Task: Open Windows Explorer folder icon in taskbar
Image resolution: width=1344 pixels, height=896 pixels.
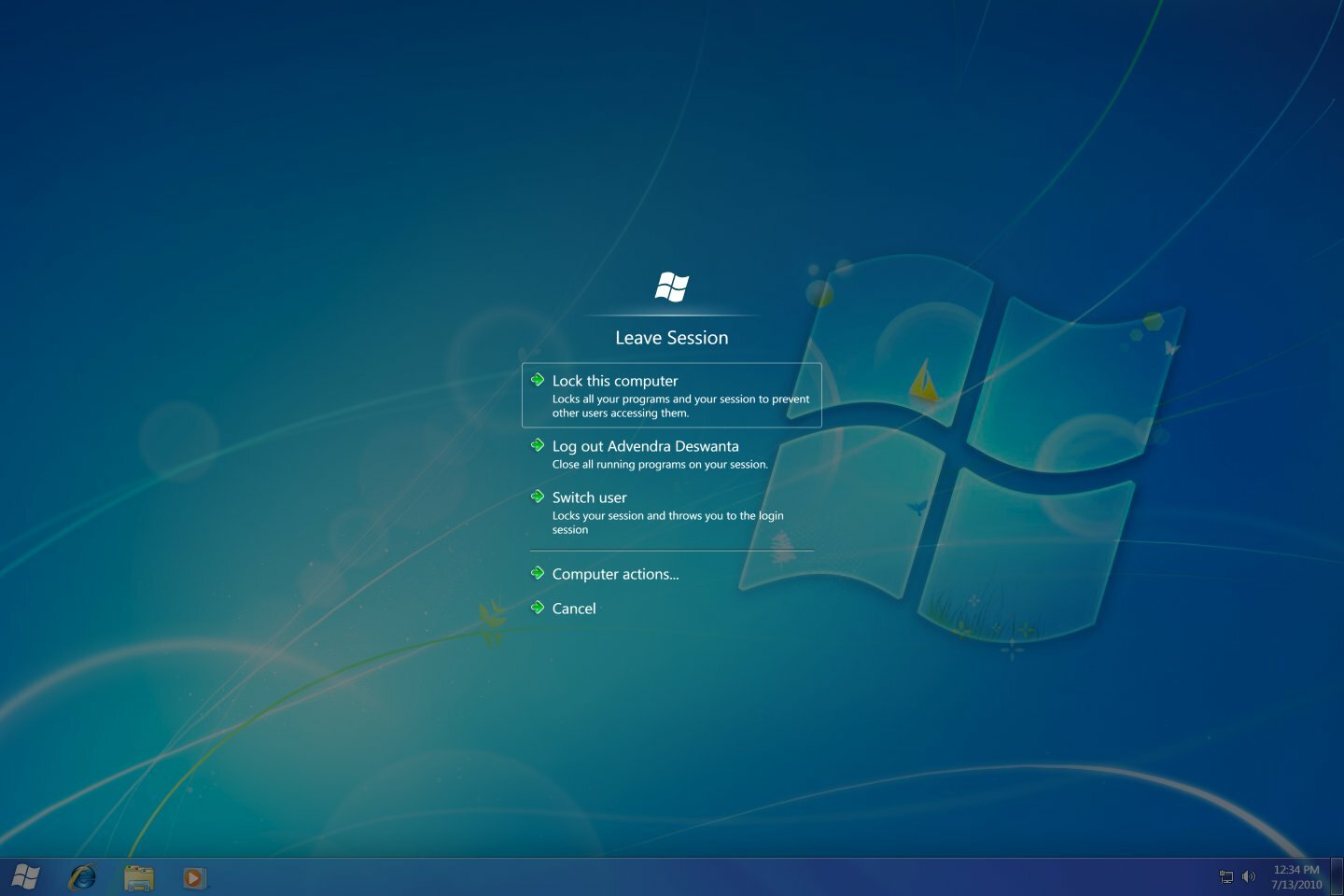Action: tap(139, 877)
